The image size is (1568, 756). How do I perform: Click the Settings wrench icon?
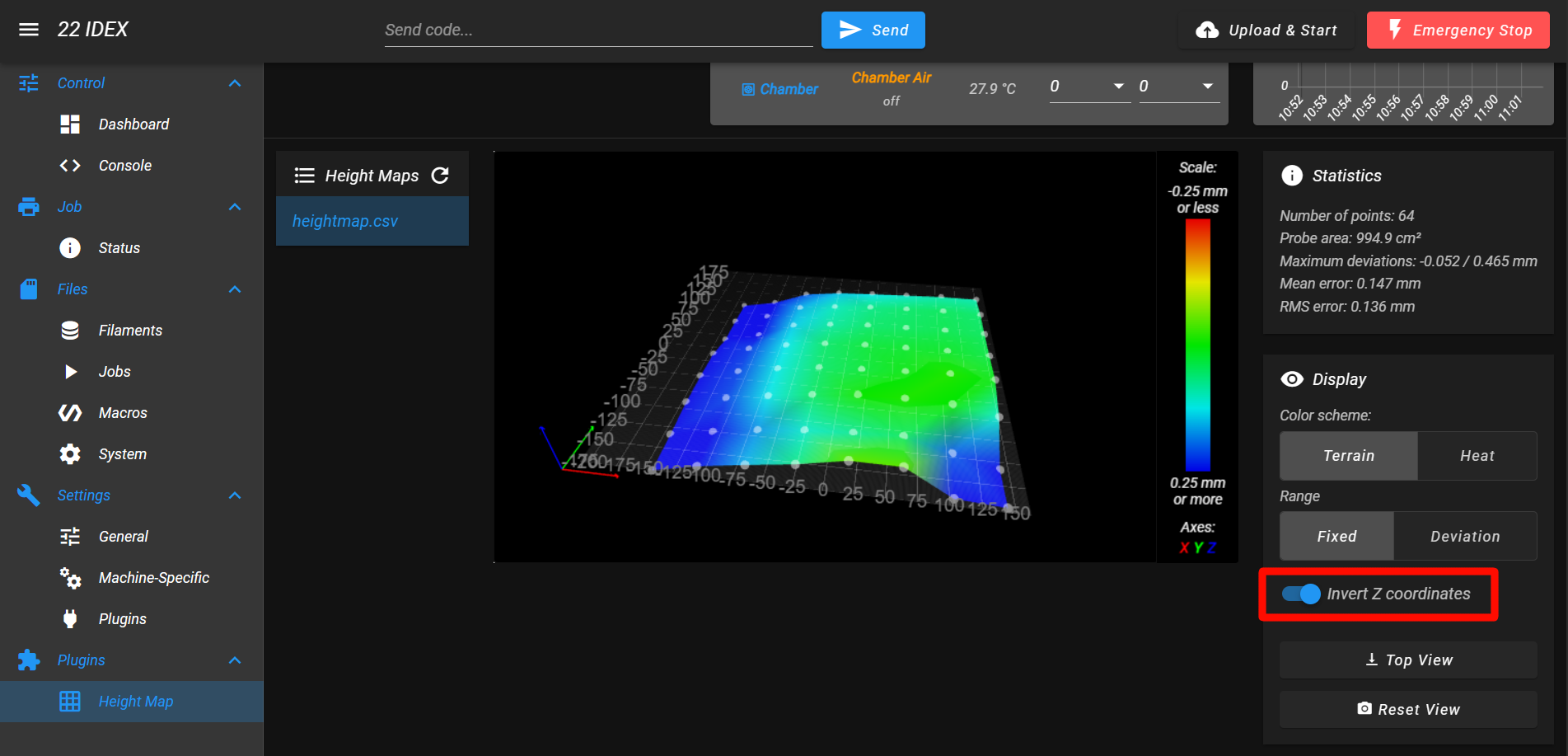29,495
